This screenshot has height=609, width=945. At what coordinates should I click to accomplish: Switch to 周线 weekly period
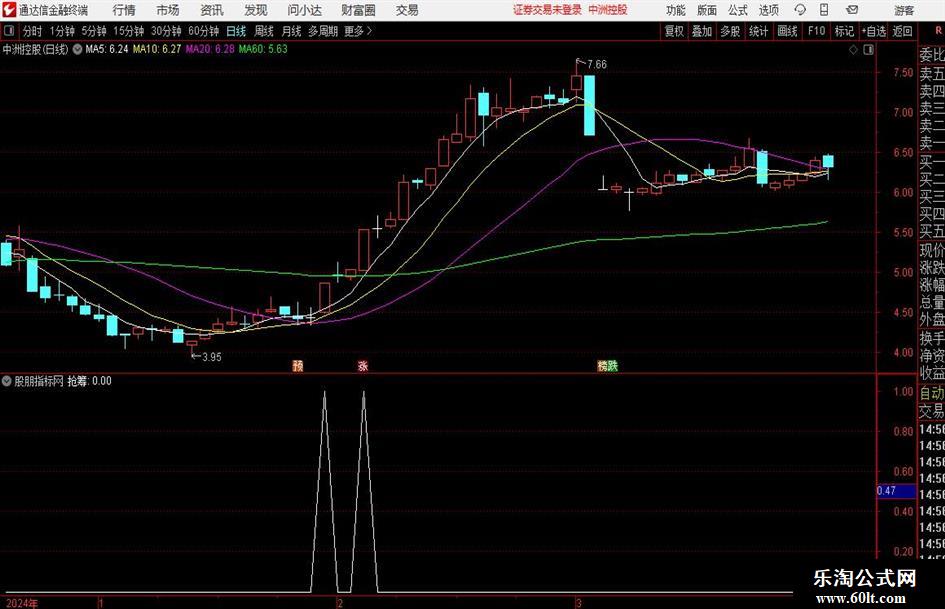click(264, 31)
